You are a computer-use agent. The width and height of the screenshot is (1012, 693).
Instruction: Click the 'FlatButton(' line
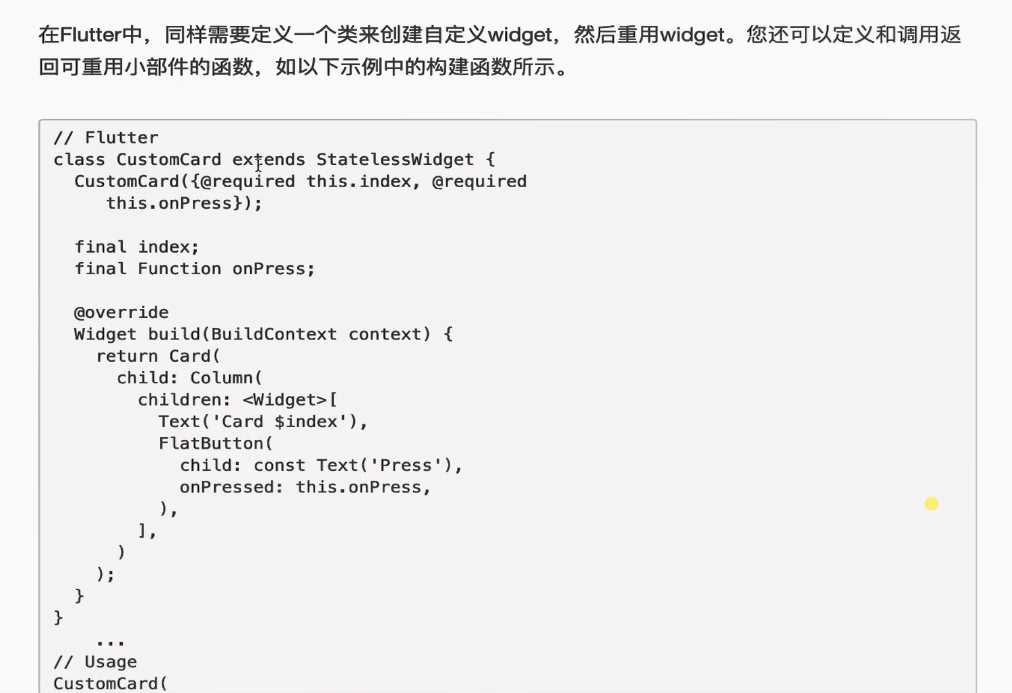tap(216, 444)
